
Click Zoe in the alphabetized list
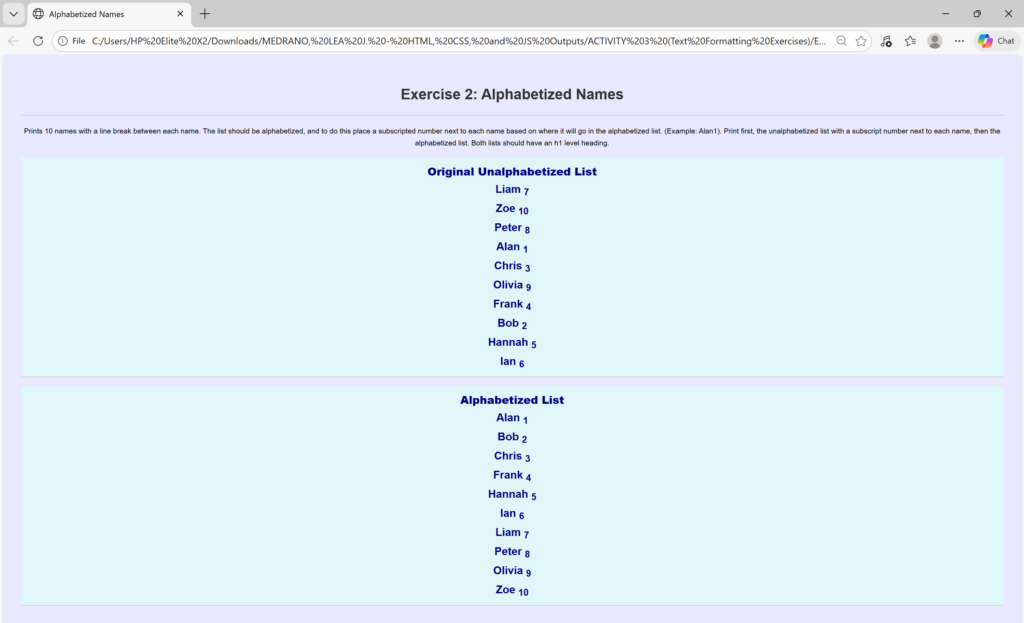coord(505,590)
